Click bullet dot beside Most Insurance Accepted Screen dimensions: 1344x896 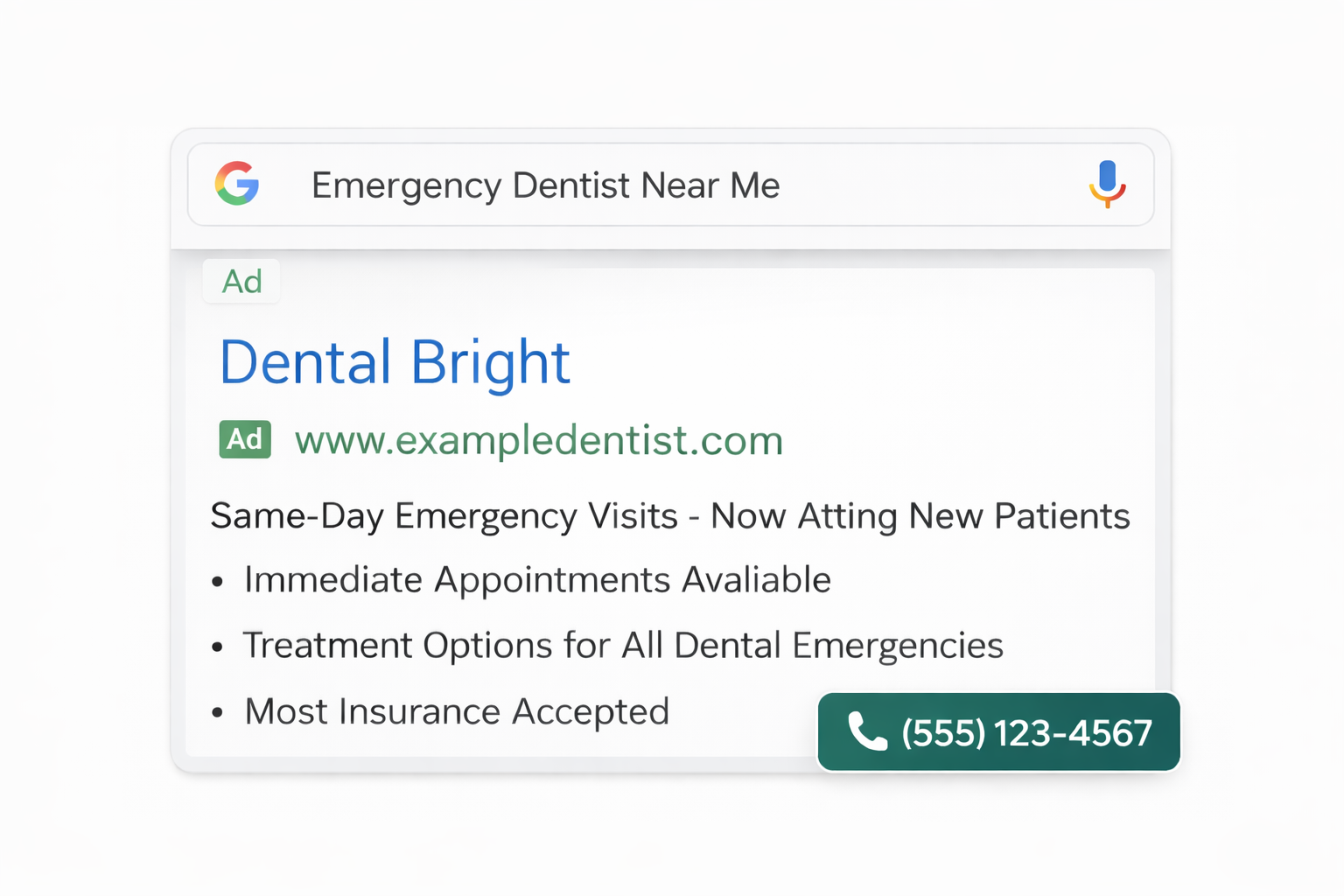click(218, 713)
